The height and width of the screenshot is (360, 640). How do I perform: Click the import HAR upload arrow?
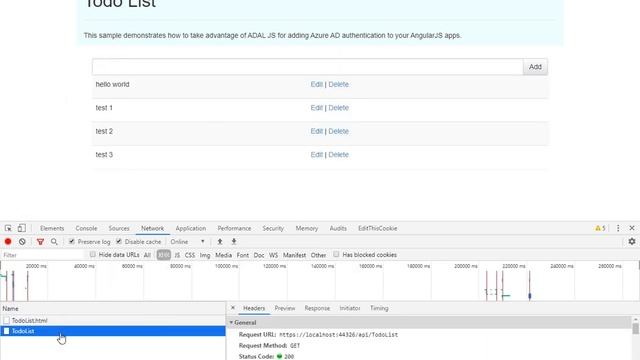[220, 242]
